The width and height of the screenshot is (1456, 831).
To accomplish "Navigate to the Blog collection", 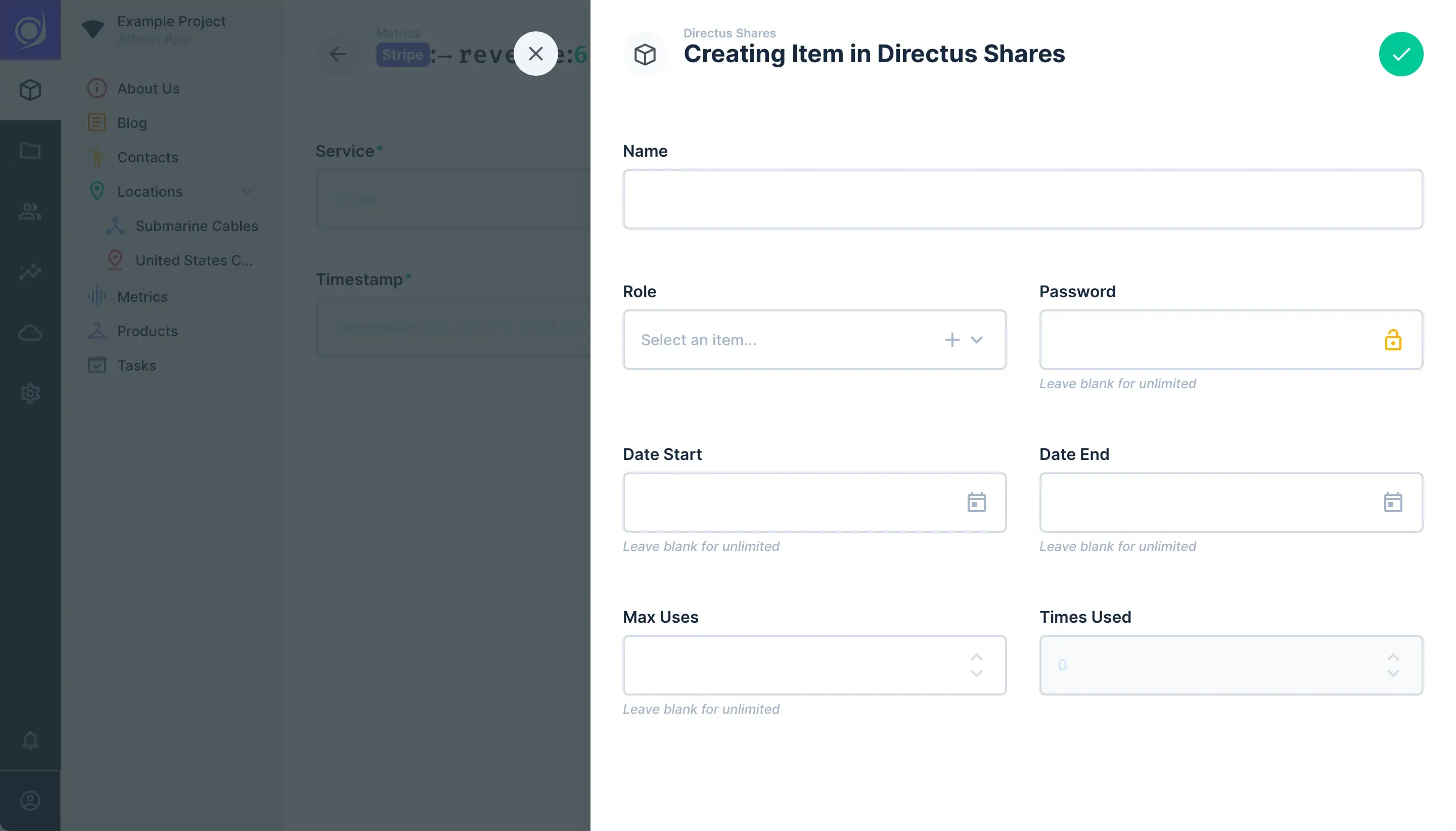I will pos(132,123).
